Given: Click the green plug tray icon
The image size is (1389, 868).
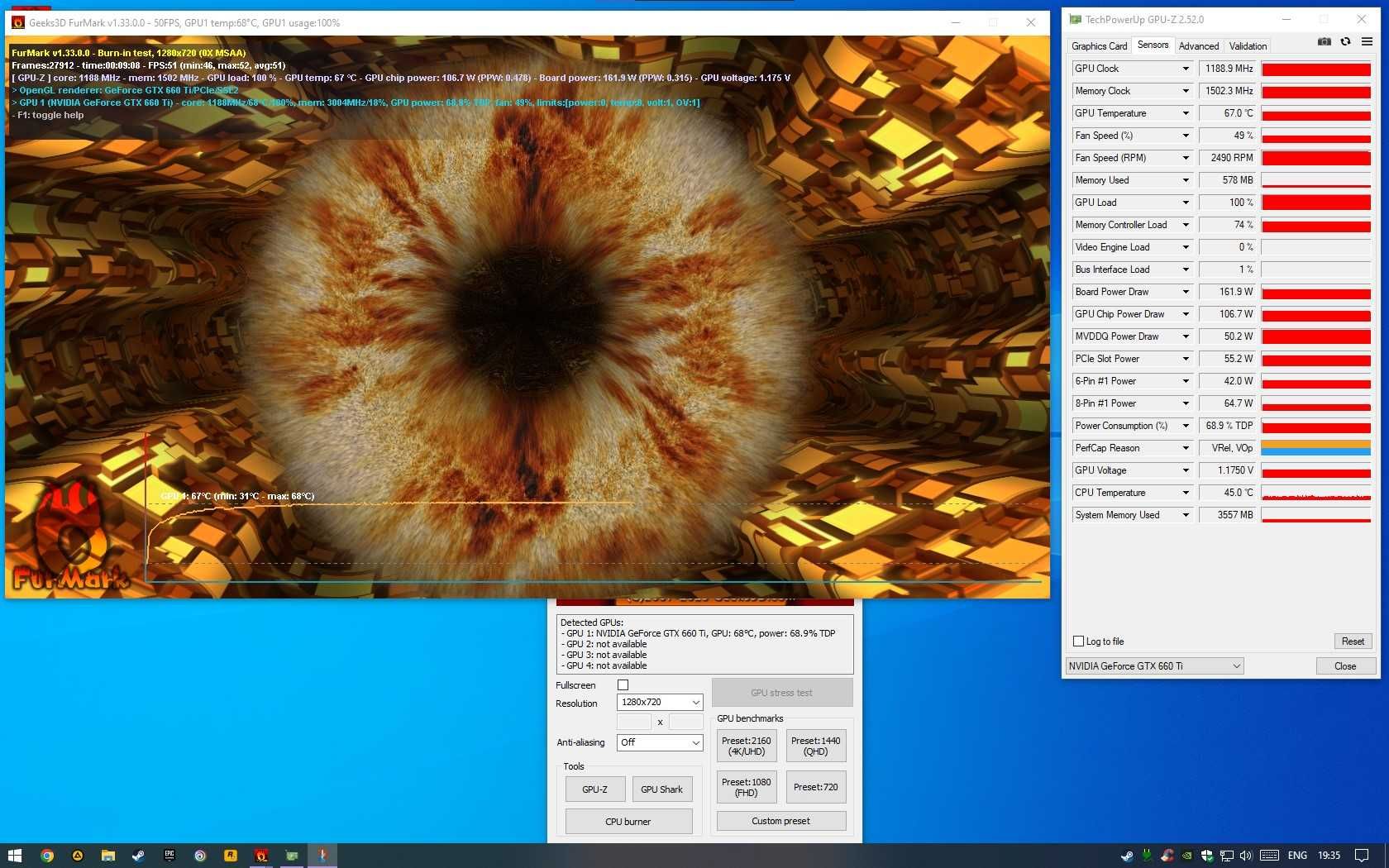Looking at the screenshot, I should point(1147,856).
